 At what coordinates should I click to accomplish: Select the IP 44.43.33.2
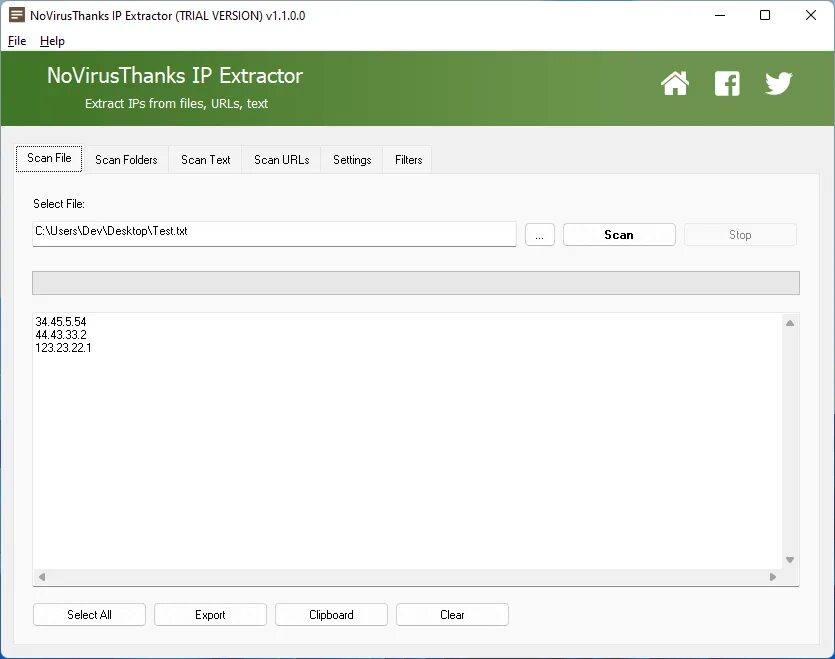[61, 335]
